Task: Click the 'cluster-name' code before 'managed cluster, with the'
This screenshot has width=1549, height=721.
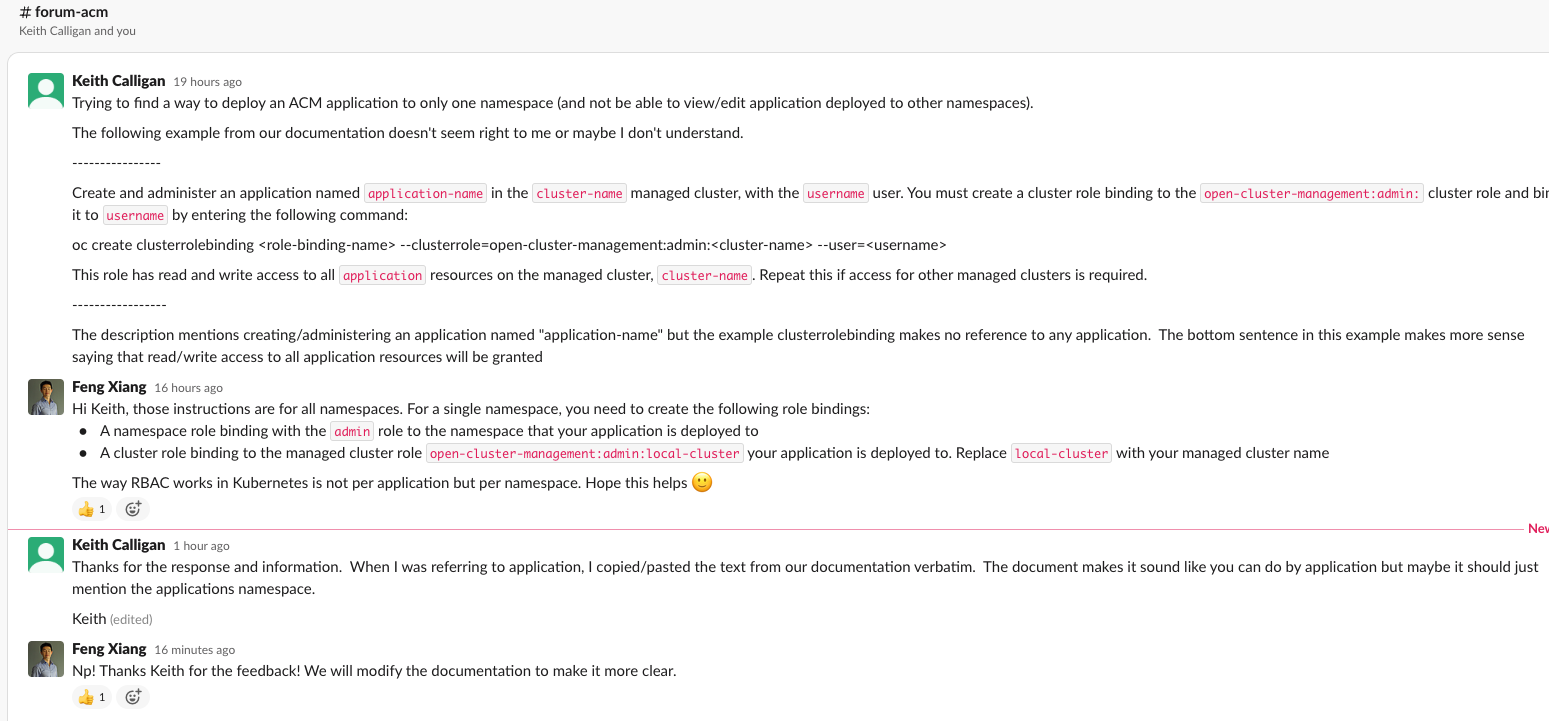Action: [x=579, y=194]
